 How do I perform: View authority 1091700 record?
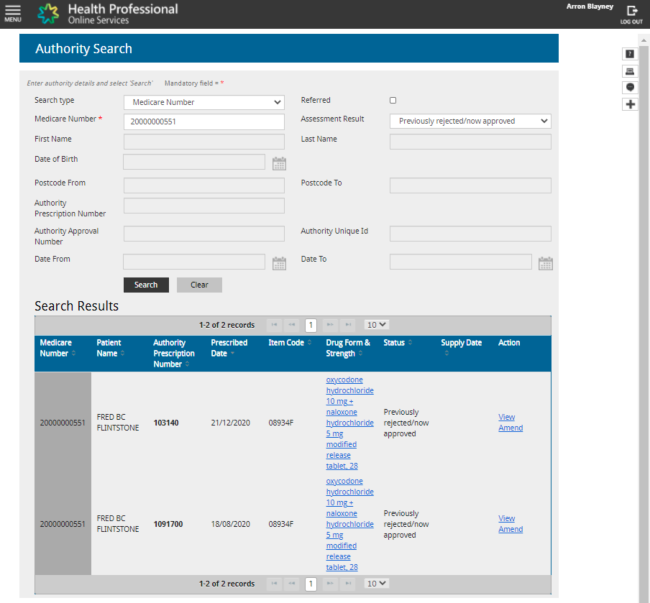(x=506, y=518)
